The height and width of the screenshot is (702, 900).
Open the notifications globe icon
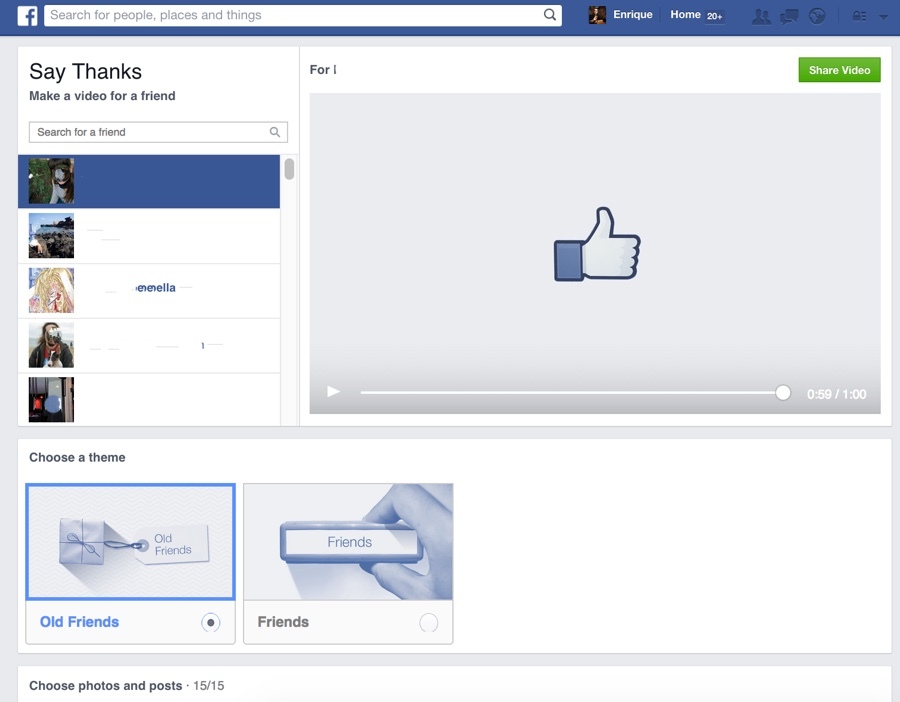817,16
